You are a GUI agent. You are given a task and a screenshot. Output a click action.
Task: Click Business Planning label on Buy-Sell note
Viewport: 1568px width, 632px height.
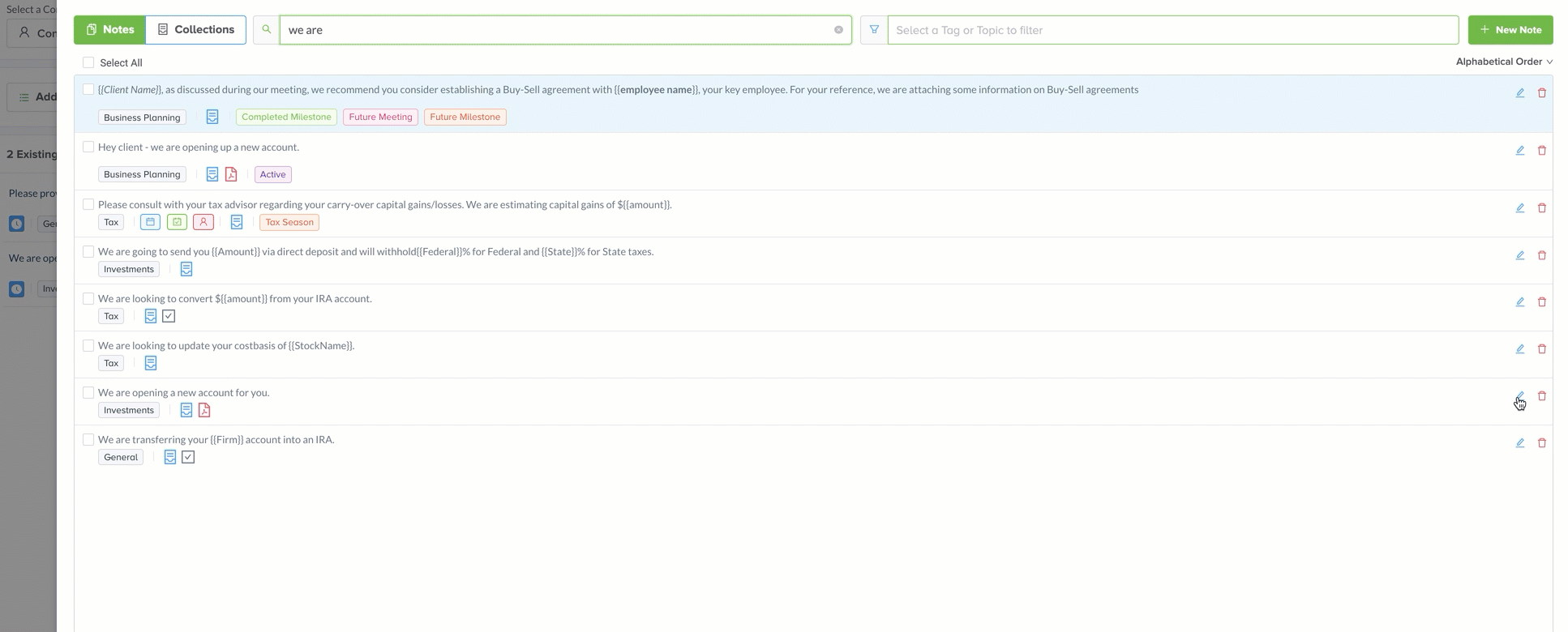pyautogui.click(x=142, y=117)
